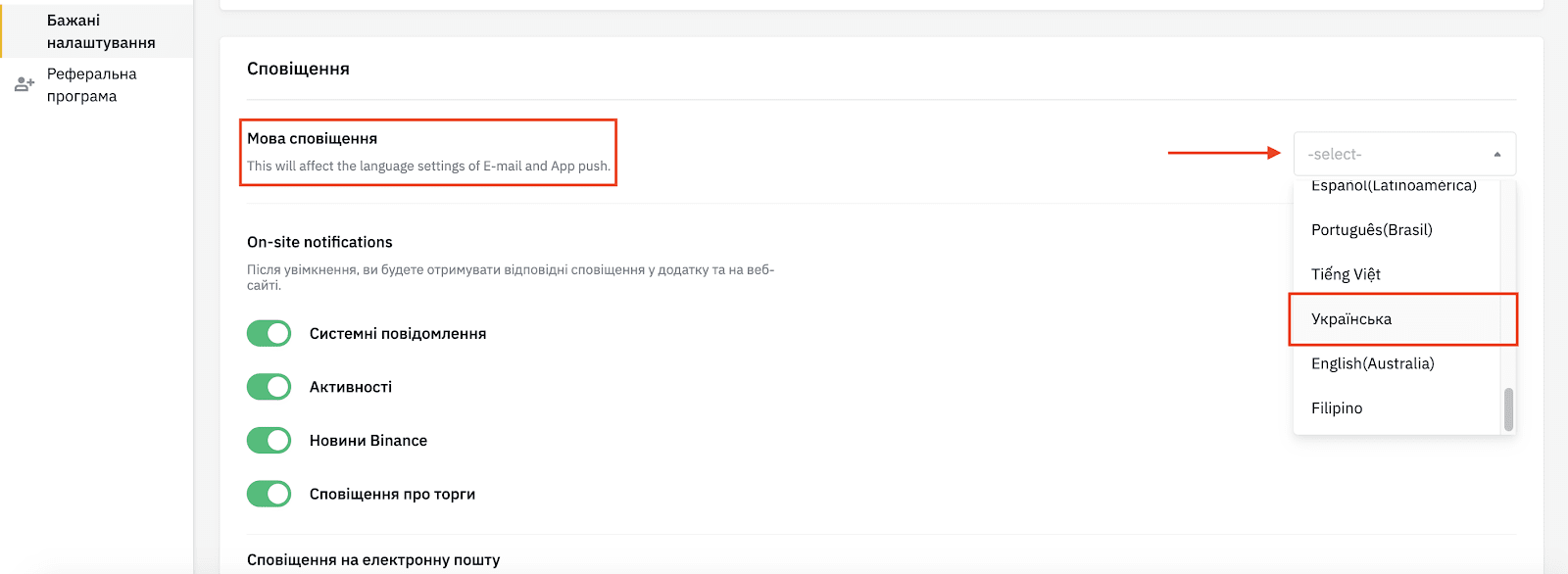Click the On-site notifications heading
Screen dimensions: 1568x574
[319, 242]
